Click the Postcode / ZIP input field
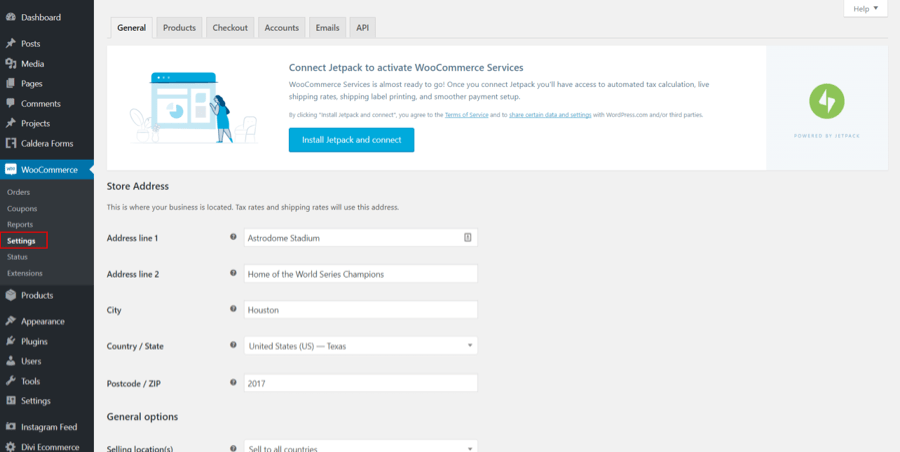This screenshot has width=900, height=452. [360, 383]
